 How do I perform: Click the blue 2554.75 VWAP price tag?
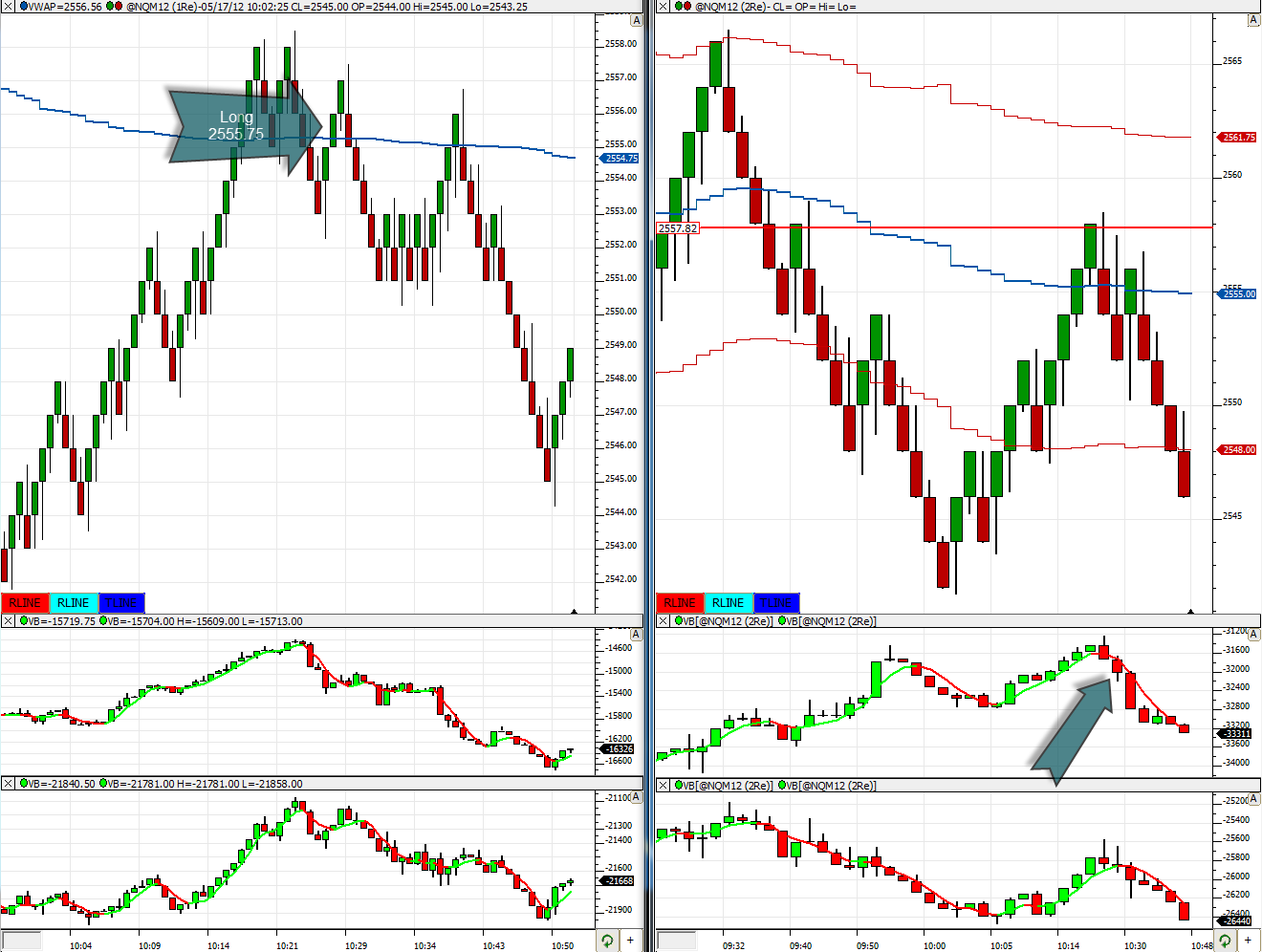click(620, 159)
